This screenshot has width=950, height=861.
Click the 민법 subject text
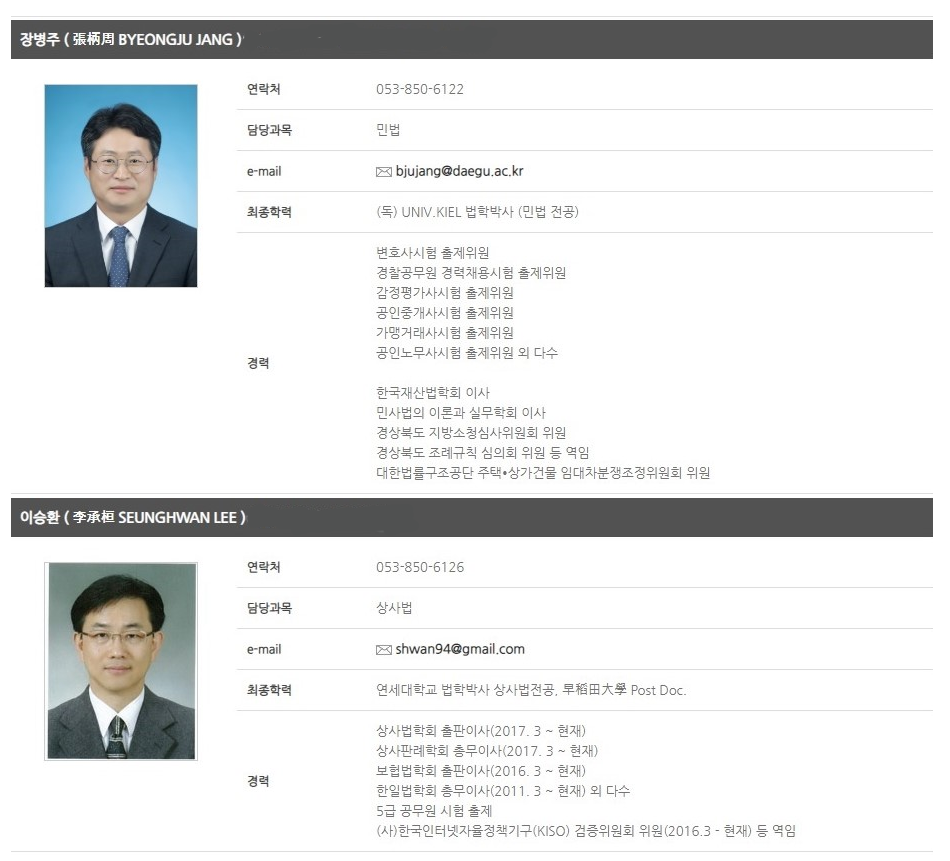coord(388,130)
